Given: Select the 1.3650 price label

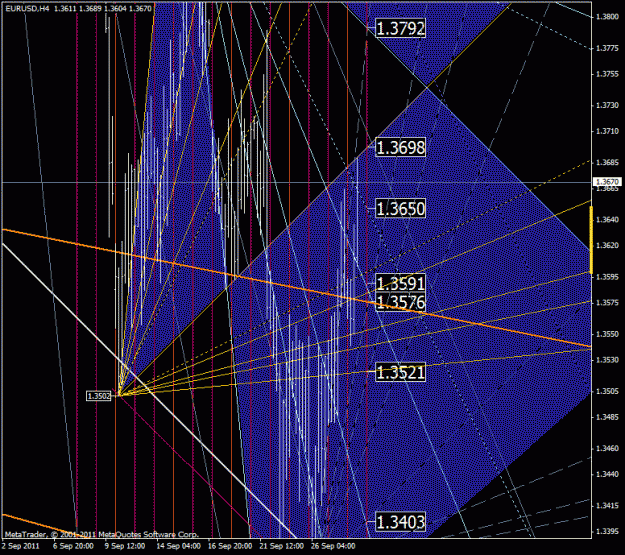Looking at the screenshot, I should [401, 209].
